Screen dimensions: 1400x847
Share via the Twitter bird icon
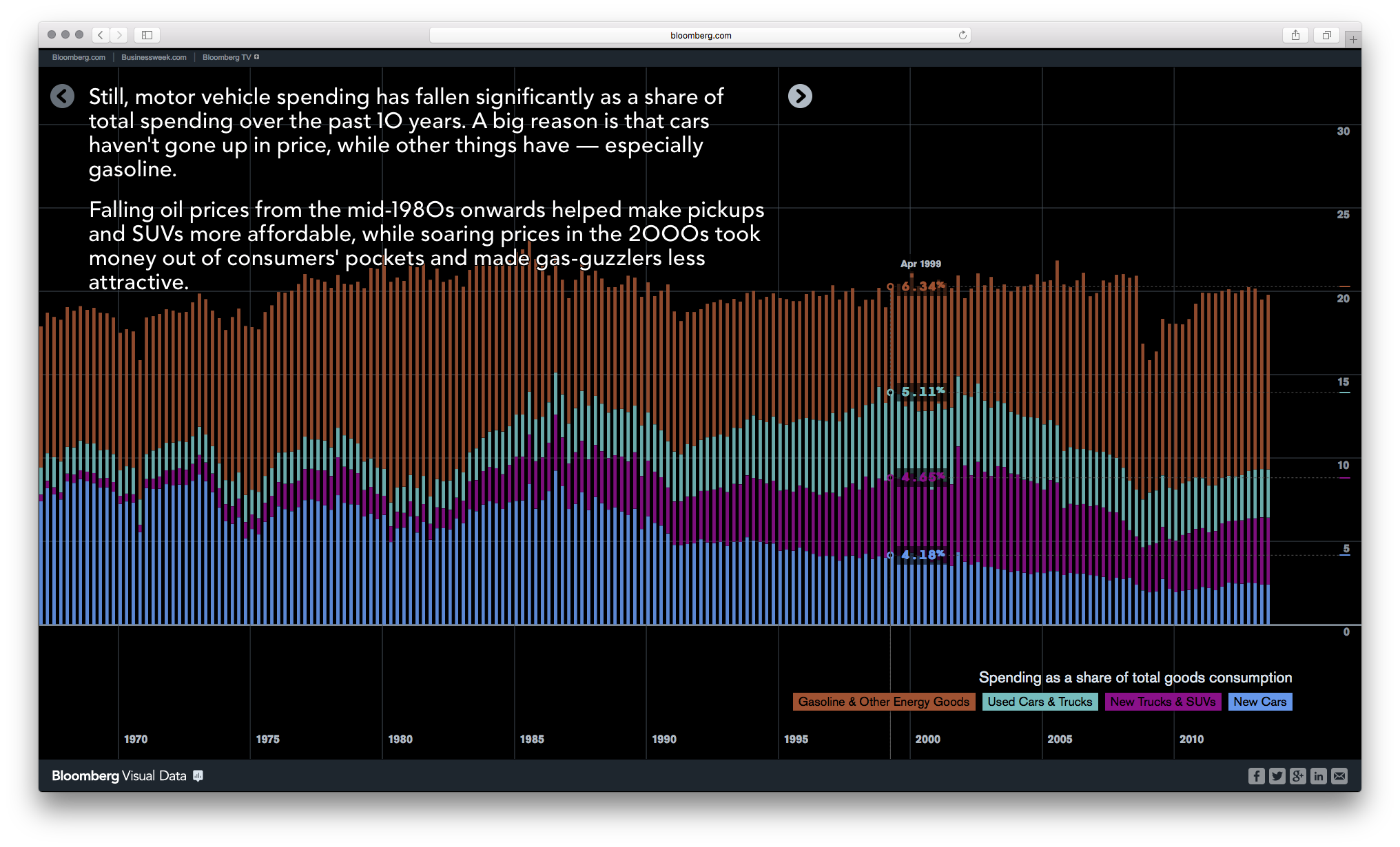[1277, 776]
